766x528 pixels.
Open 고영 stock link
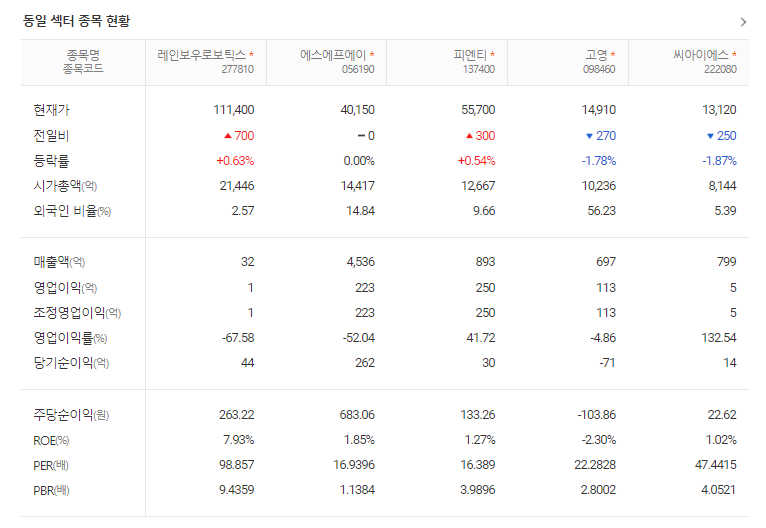596,55
